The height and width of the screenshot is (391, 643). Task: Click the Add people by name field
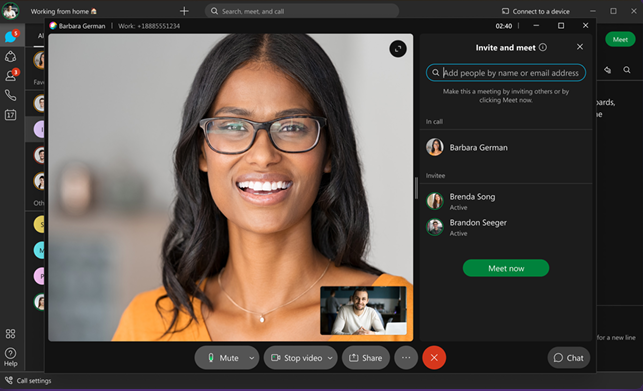click(x=506, y=73)
